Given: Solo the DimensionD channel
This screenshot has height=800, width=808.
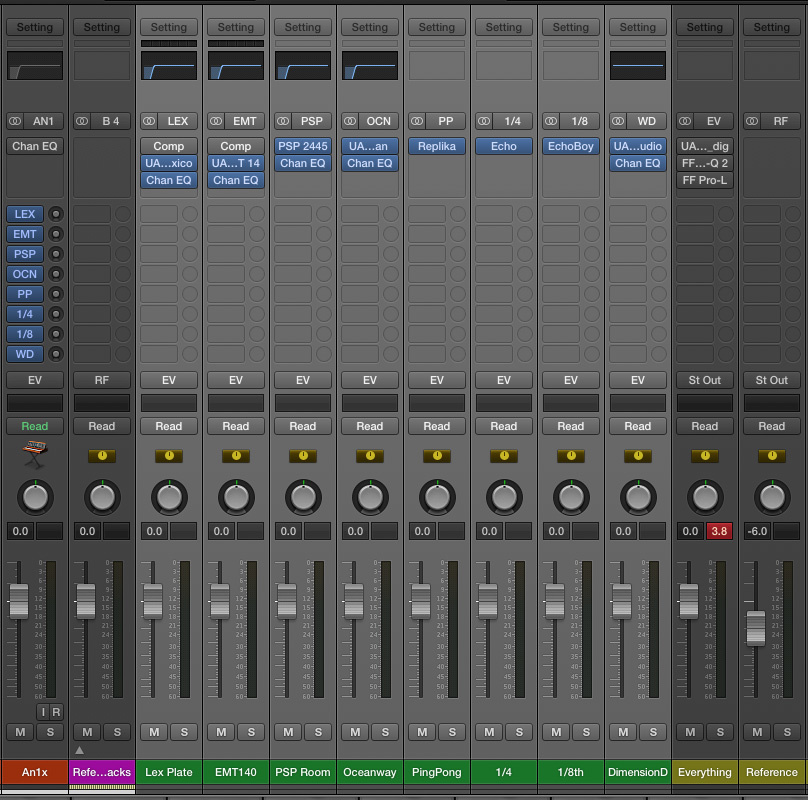Looking at the screenshot, I should click(x=653, y=732).
